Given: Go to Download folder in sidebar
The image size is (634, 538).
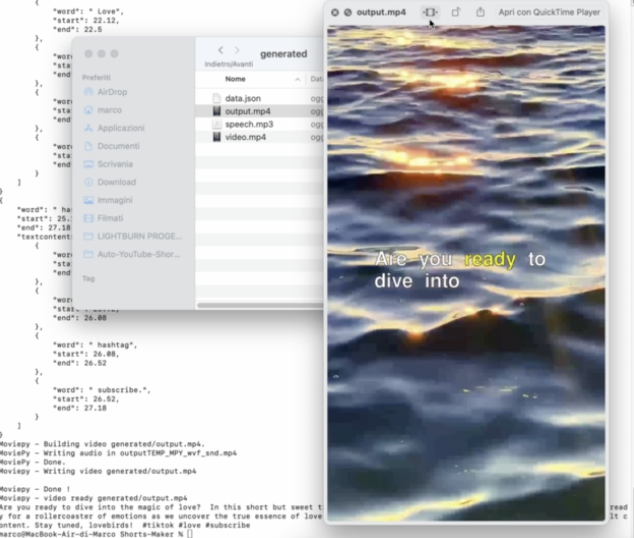Looking at the screenshot, I should (x=116, y=182).
